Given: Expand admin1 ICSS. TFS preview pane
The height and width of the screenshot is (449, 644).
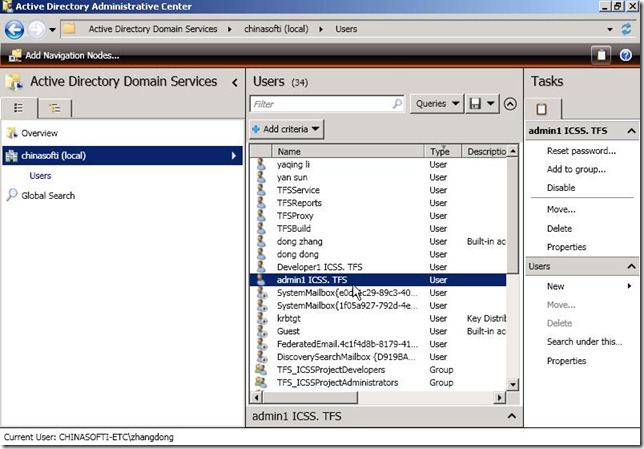Looking at the screenshot, I should coord(512,416).
